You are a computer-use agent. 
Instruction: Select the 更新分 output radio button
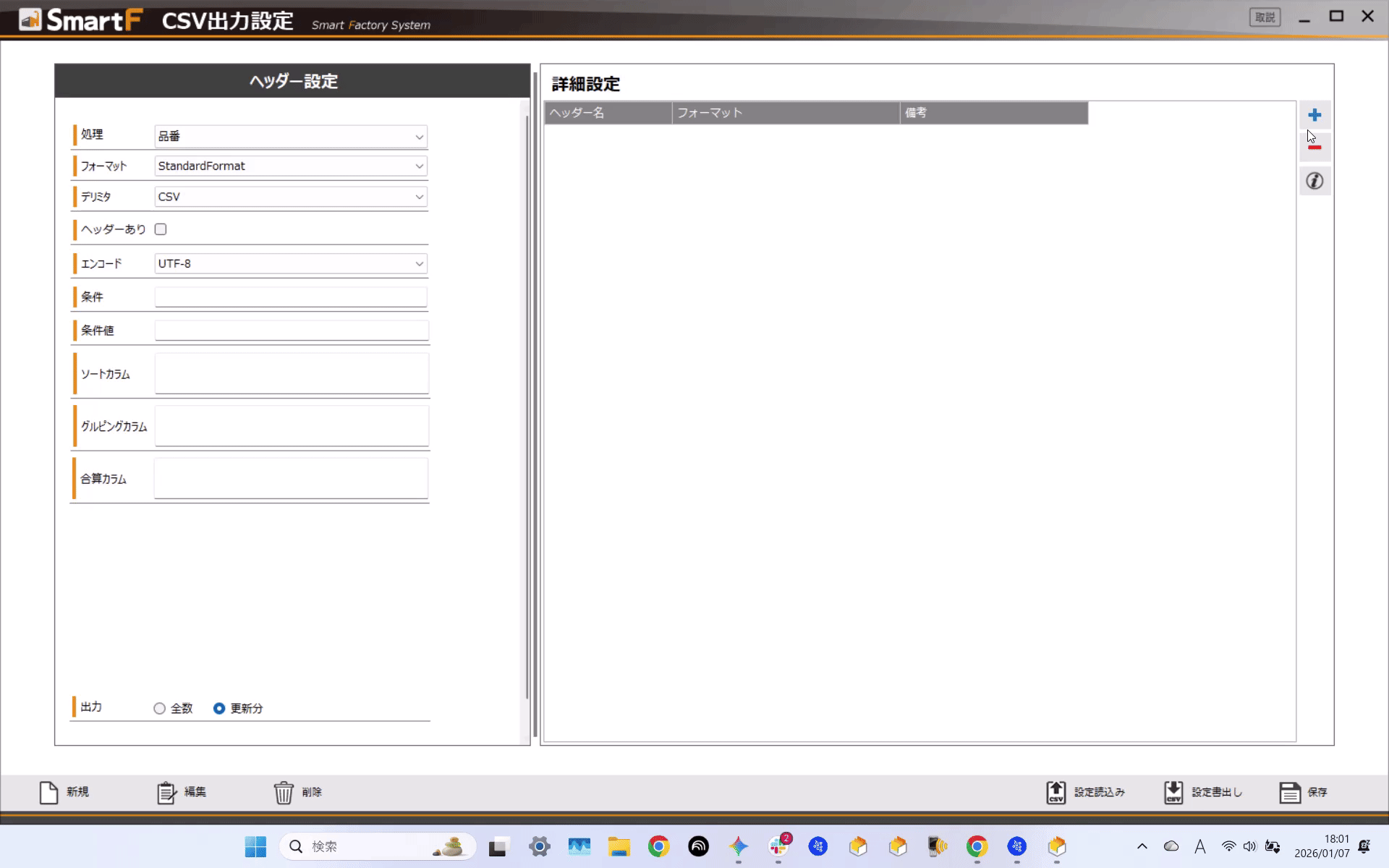point(219,709)
